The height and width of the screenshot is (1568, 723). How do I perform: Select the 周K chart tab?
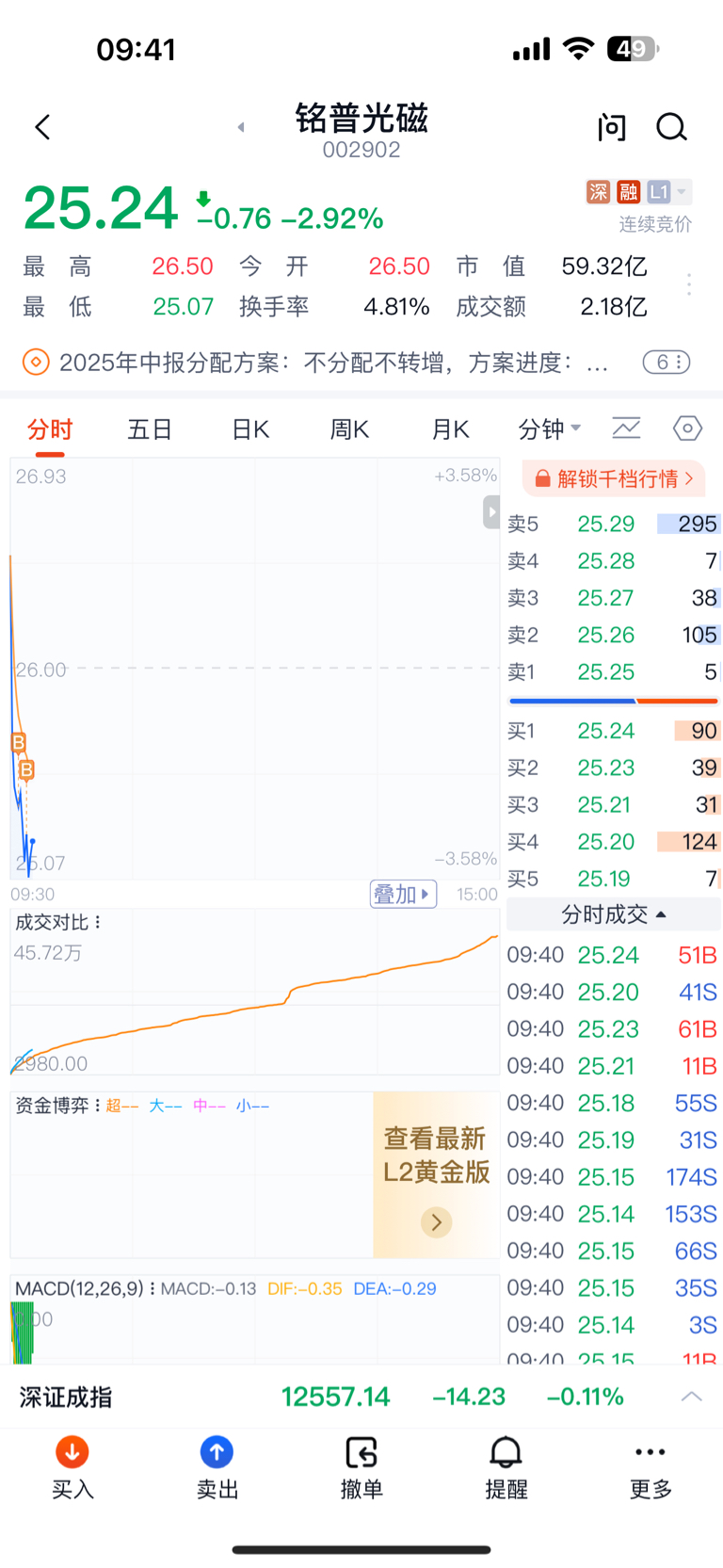tap(349, 429)
